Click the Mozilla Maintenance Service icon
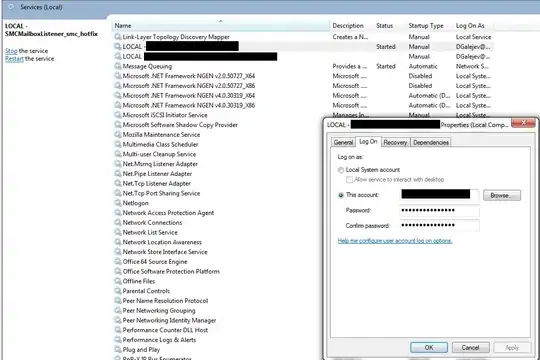540x360 pixels. (118, 134)
